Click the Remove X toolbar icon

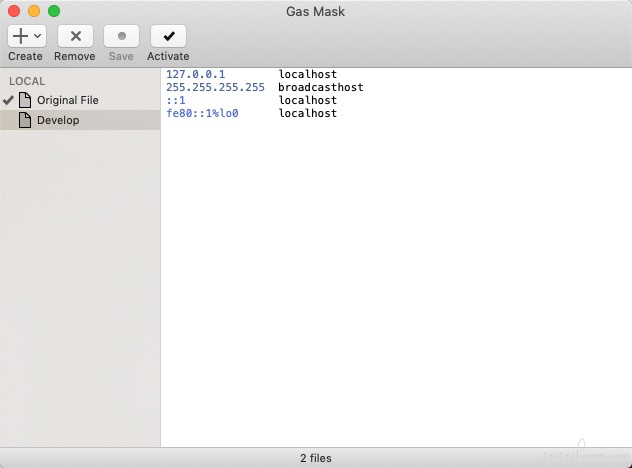point(75,36)
